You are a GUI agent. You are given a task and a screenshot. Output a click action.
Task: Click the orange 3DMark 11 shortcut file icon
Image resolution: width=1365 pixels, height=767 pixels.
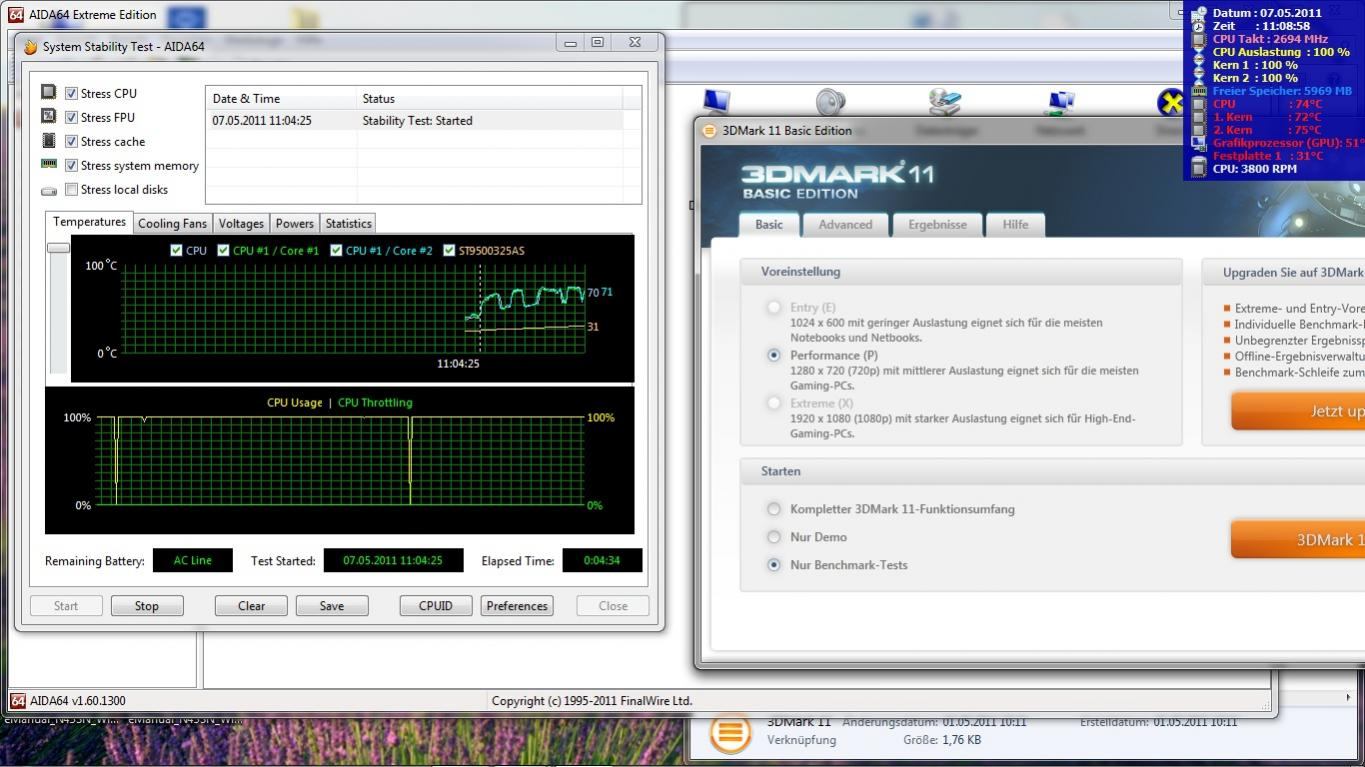tap(730, 735)
